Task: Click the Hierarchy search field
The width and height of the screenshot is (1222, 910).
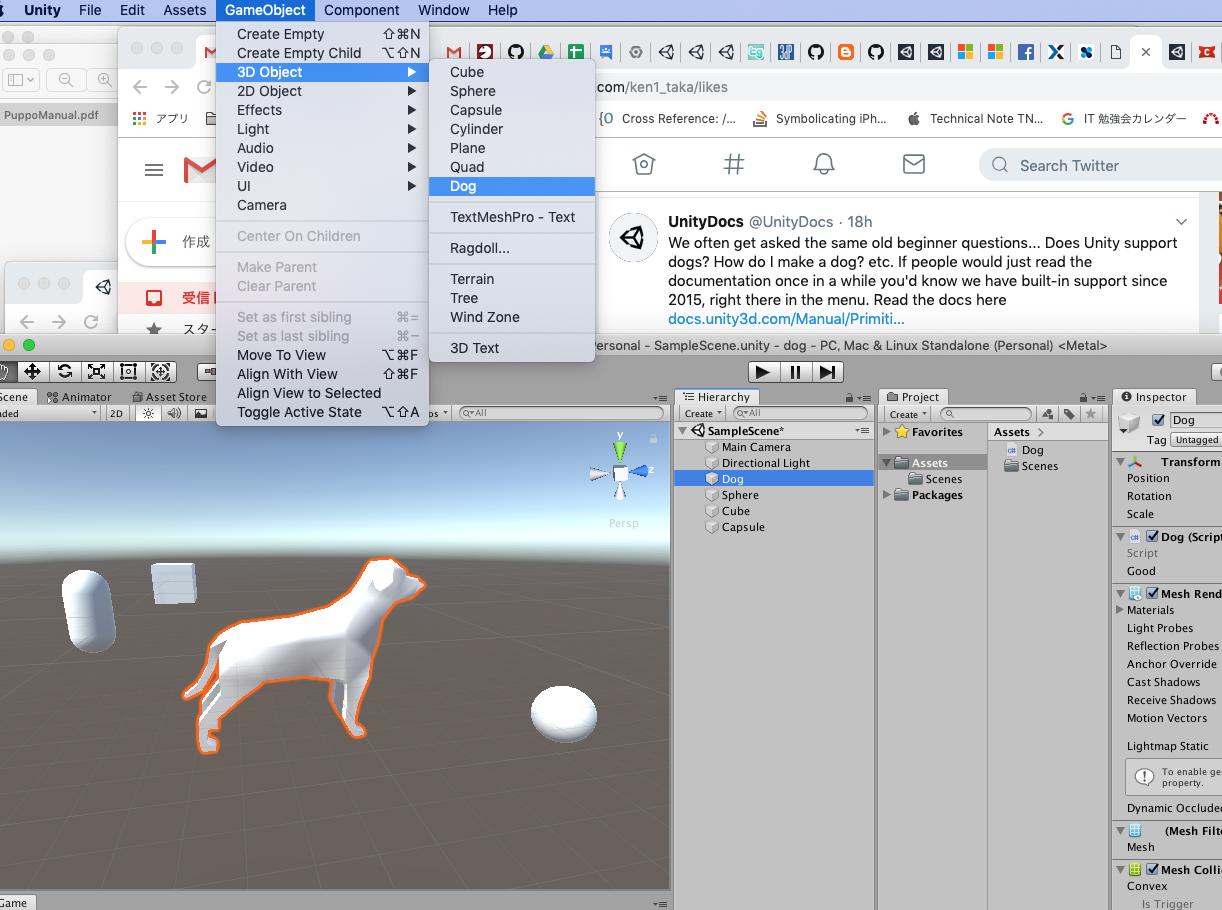Action: click(799, 413)
